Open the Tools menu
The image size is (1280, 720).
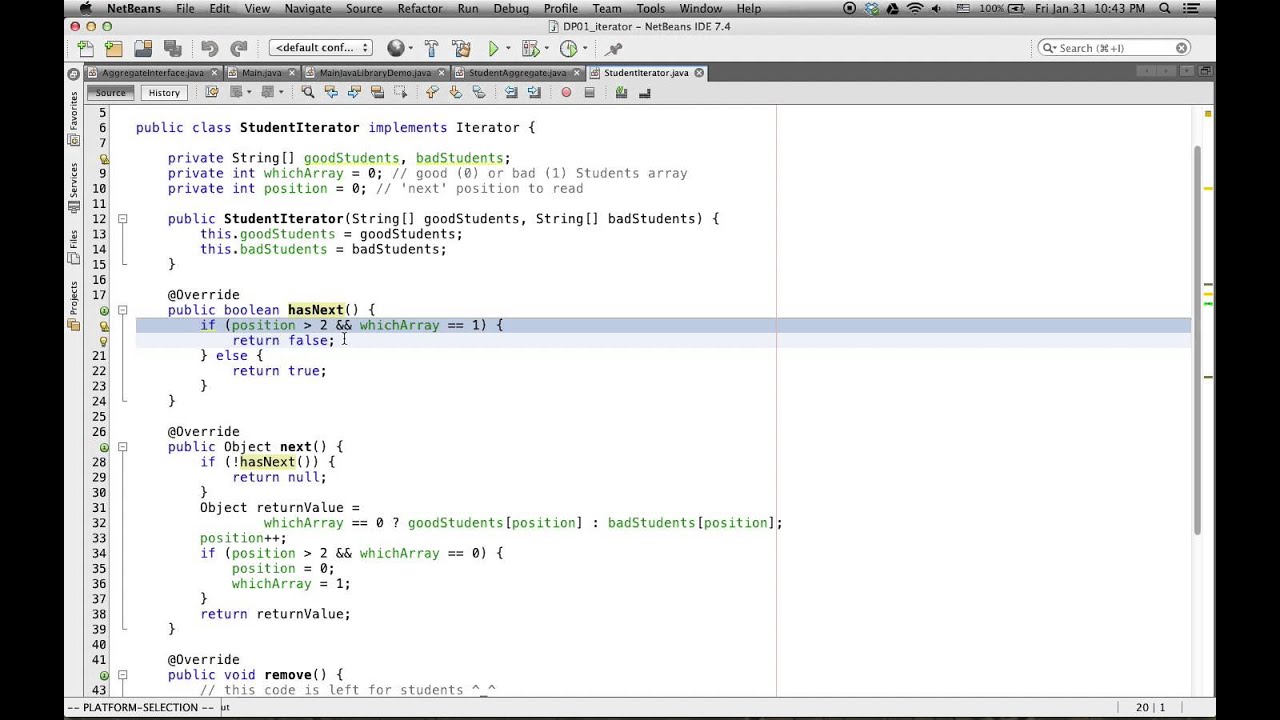[x=650, y=8]
